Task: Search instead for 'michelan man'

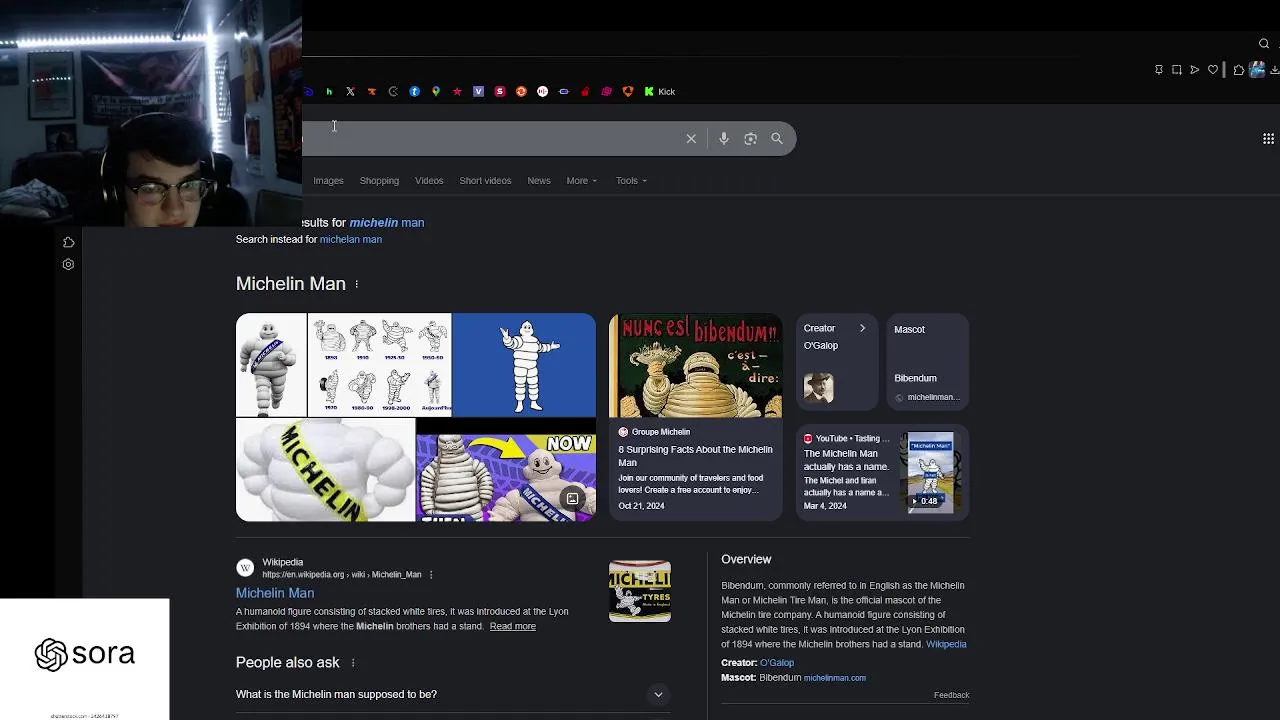Action: click(x=350, y=240)
